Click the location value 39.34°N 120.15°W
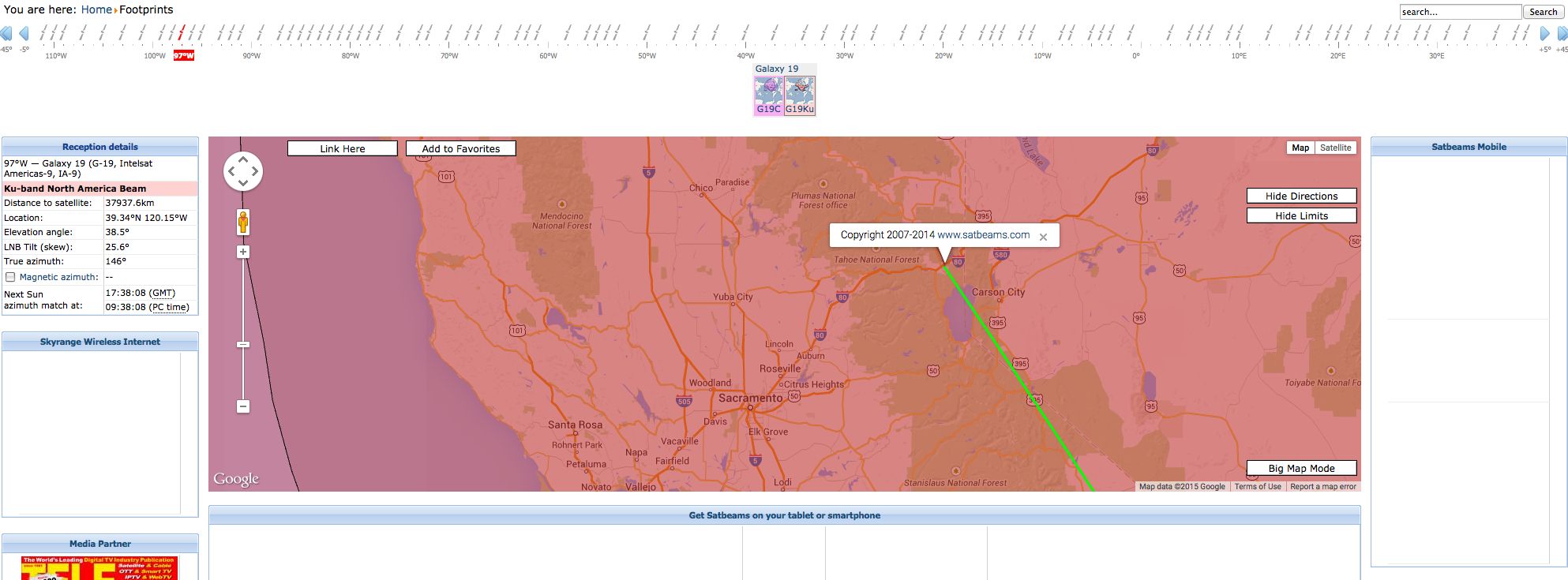The width and height of the screenshot is (1568, 580). pyautogui.click(x=146, y=217)
